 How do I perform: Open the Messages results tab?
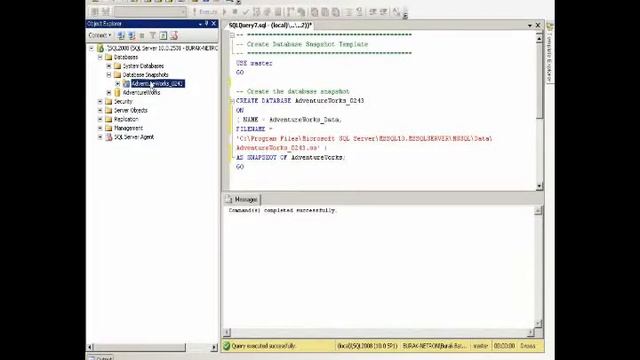click(242, 199)
